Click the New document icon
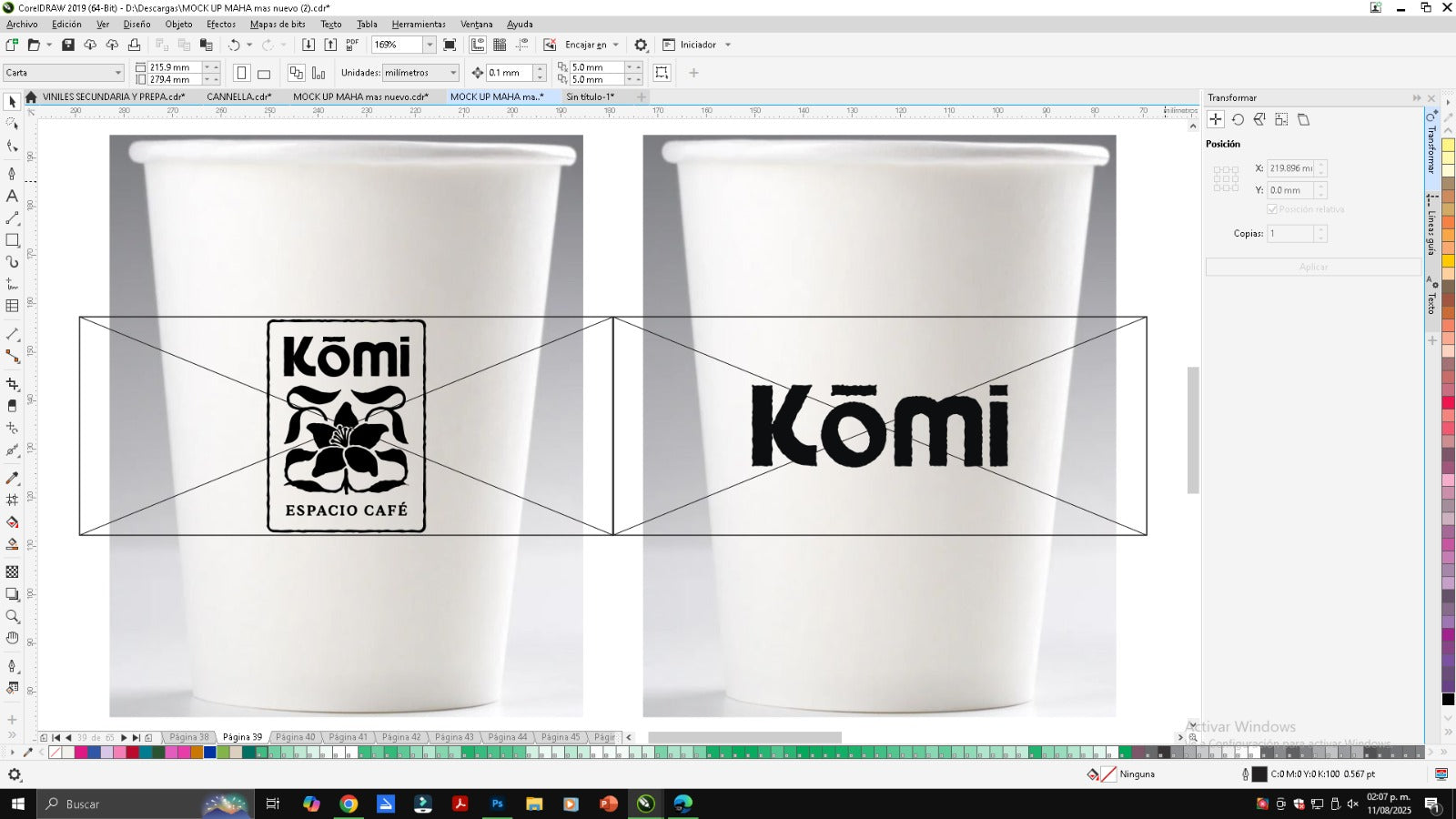1456x819 pixels. point(12,45)
